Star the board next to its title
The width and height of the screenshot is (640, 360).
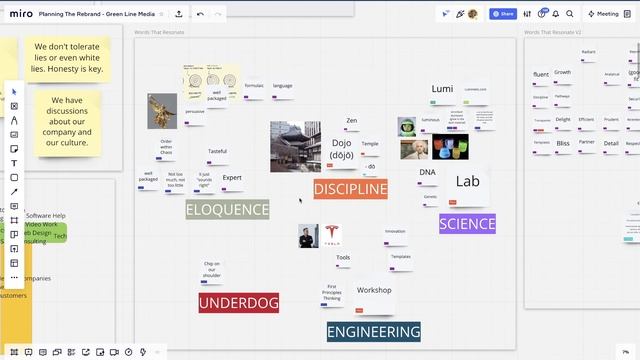point(162,14)
